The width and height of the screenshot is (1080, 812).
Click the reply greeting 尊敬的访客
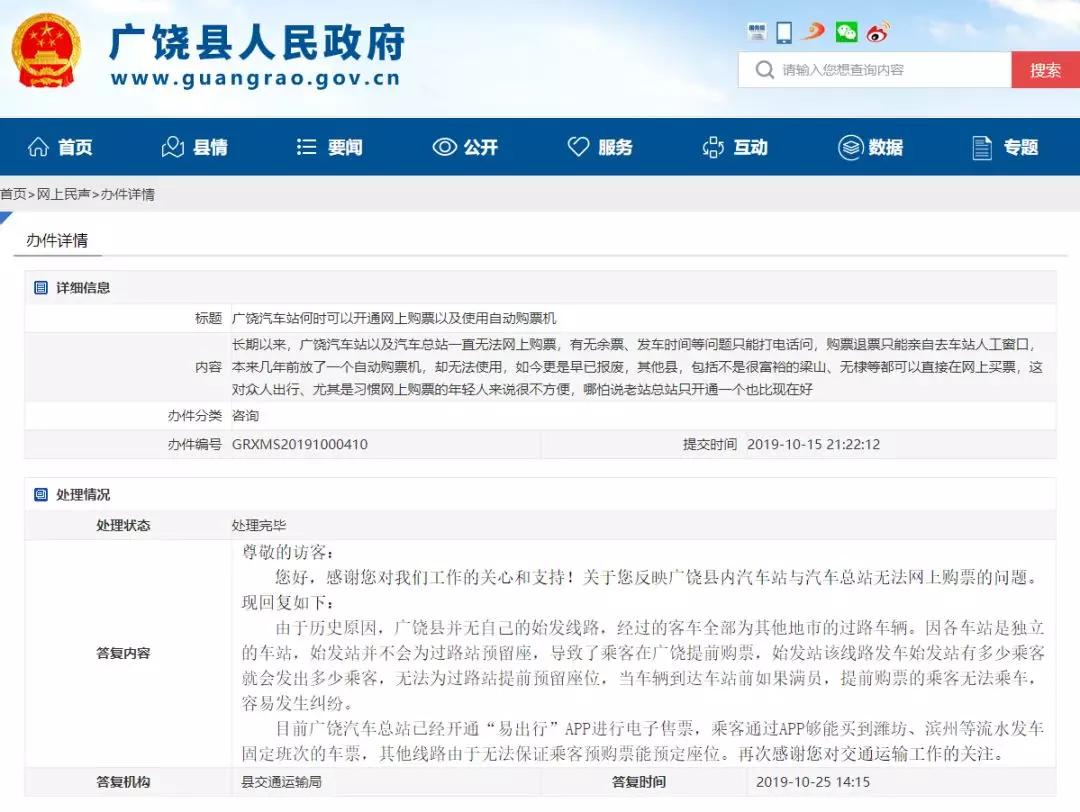[x=288, y=552]
